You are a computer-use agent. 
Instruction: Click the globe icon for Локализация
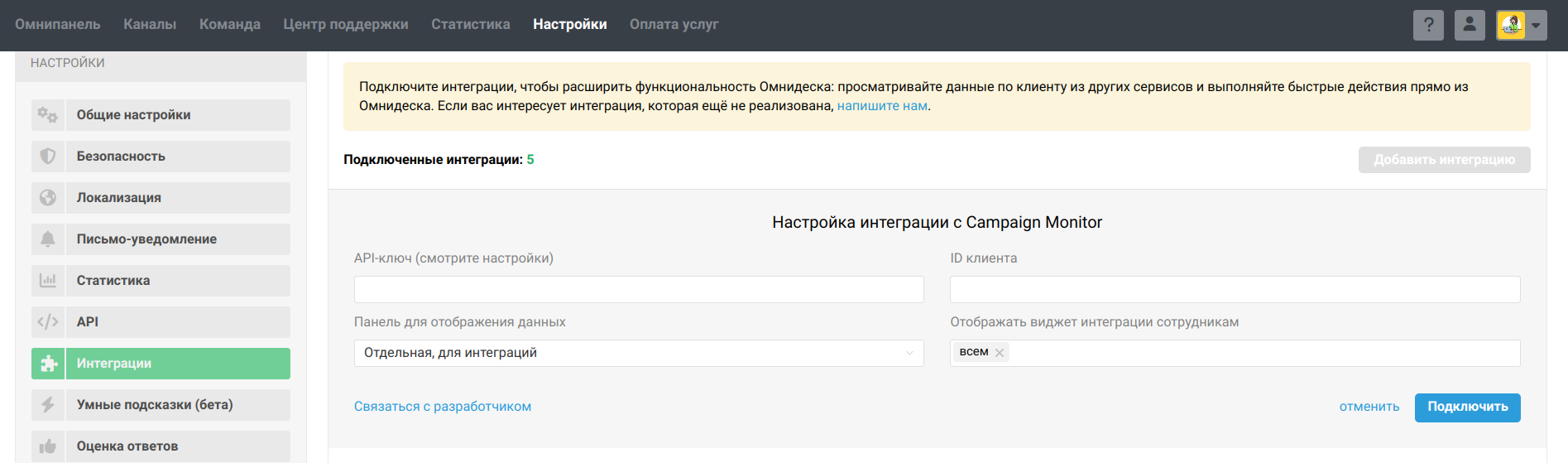click(48, 198)
